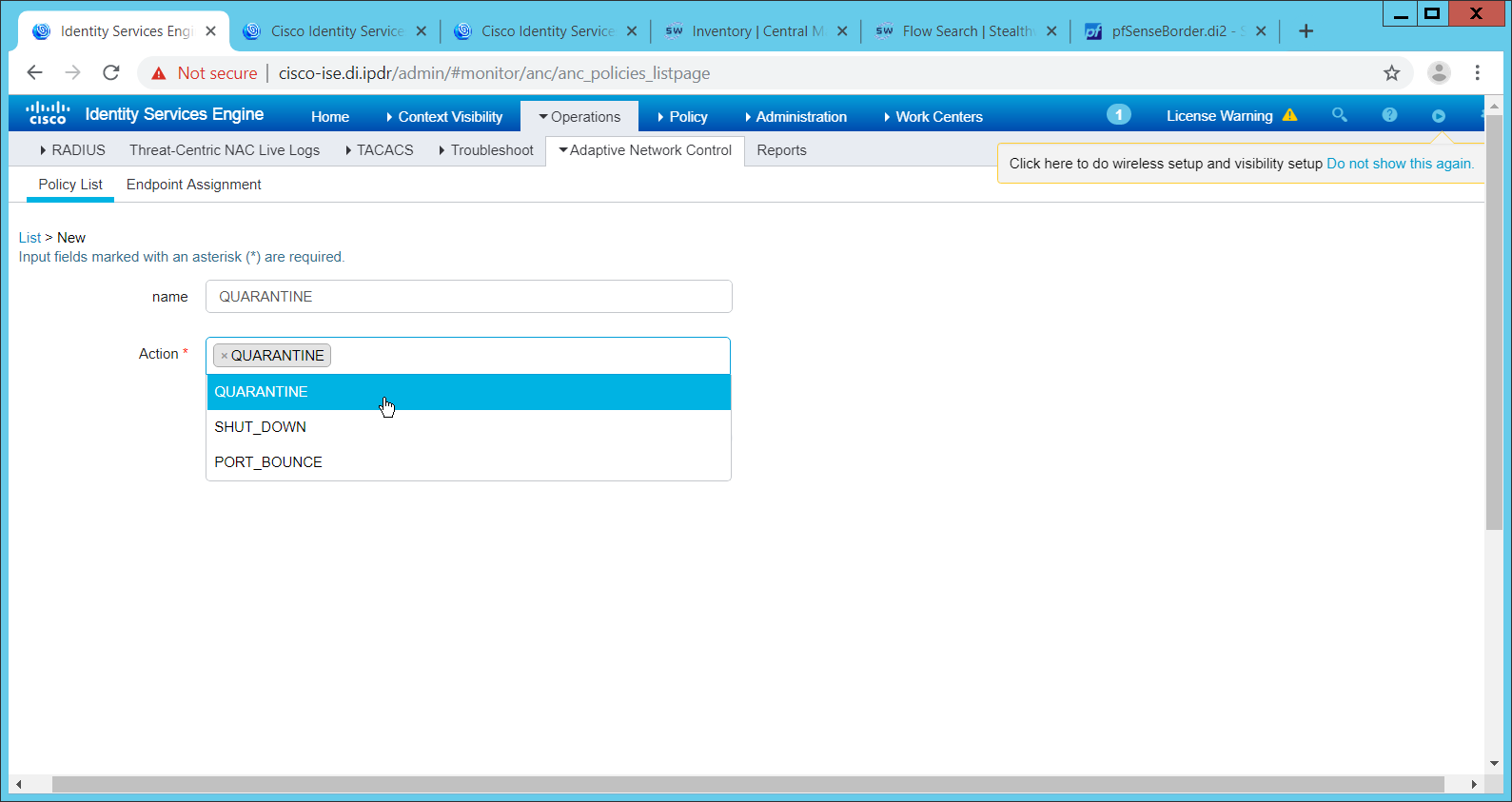
Task: Choose PORT_BOUNCE in the Action list
Action: coord(268,462)
